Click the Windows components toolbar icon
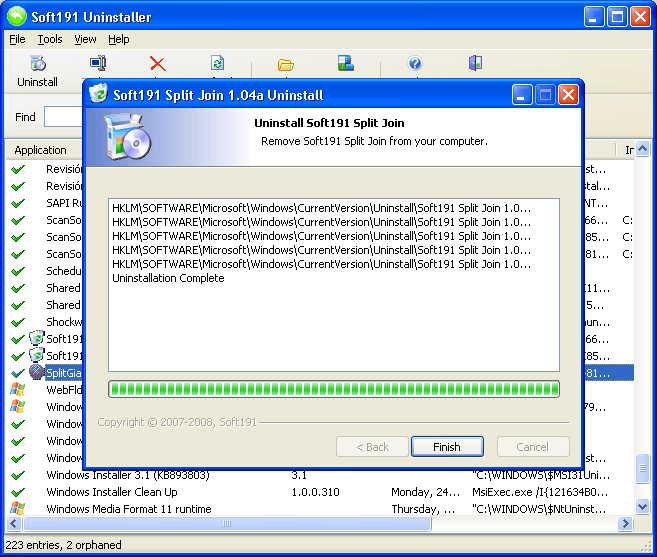The image size is (657, 557). coord(346,63)
